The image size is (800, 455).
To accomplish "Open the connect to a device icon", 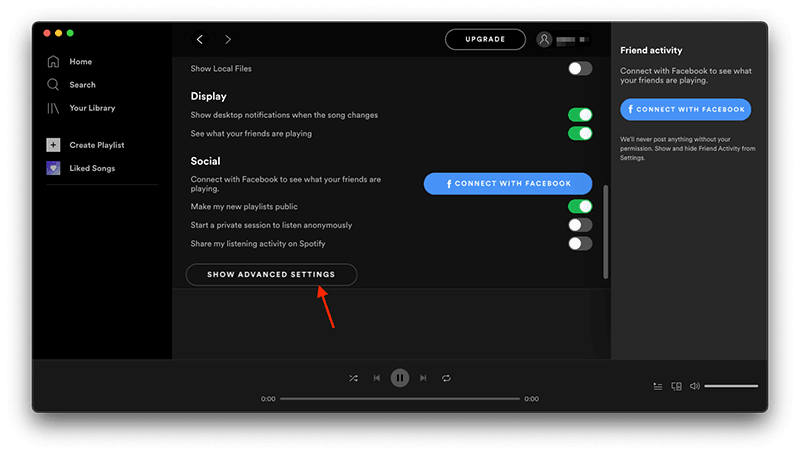I will coord(677,387).
